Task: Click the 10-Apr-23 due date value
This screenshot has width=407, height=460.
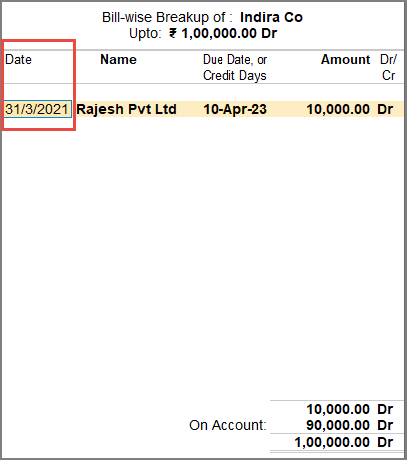Action: coord(235,109)
